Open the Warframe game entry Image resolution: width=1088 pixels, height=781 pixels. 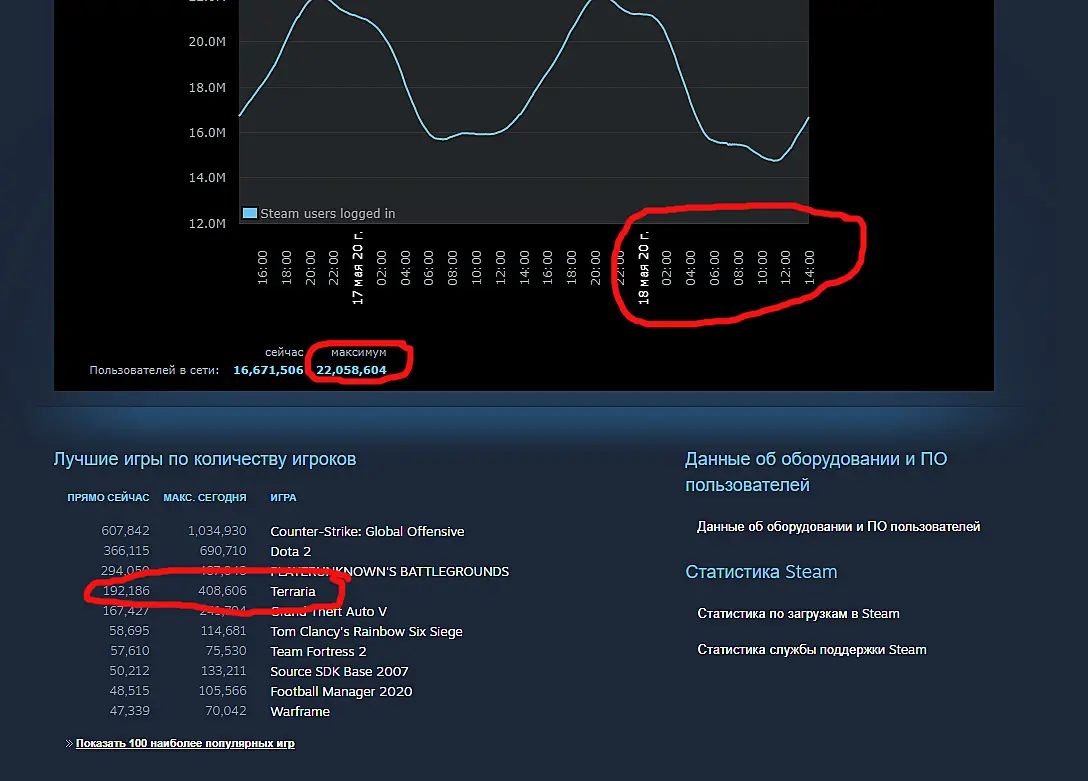pos(300,712)
